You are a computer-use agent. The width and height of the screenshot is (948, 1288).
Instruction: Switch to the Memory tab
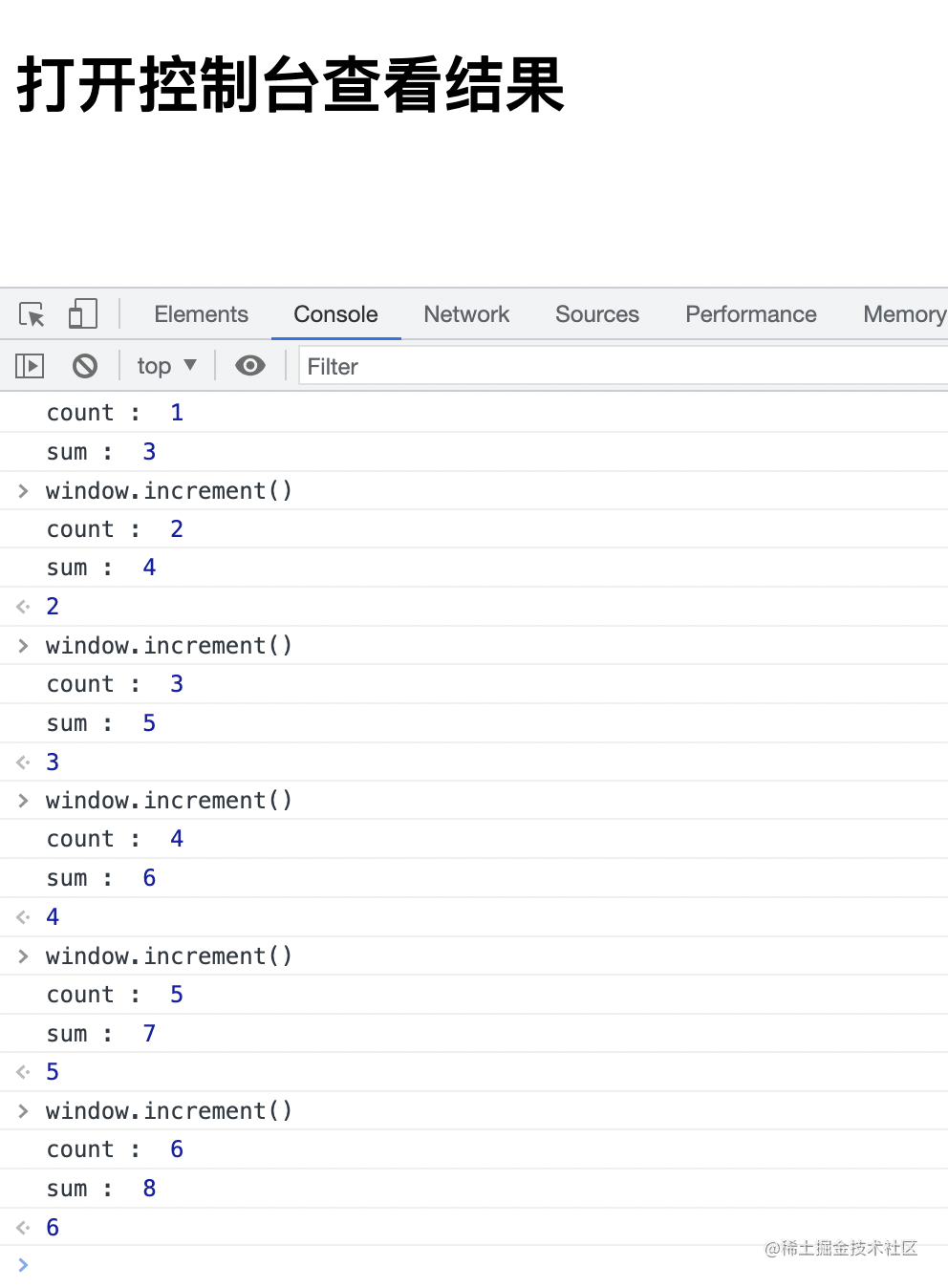point(904,314)
